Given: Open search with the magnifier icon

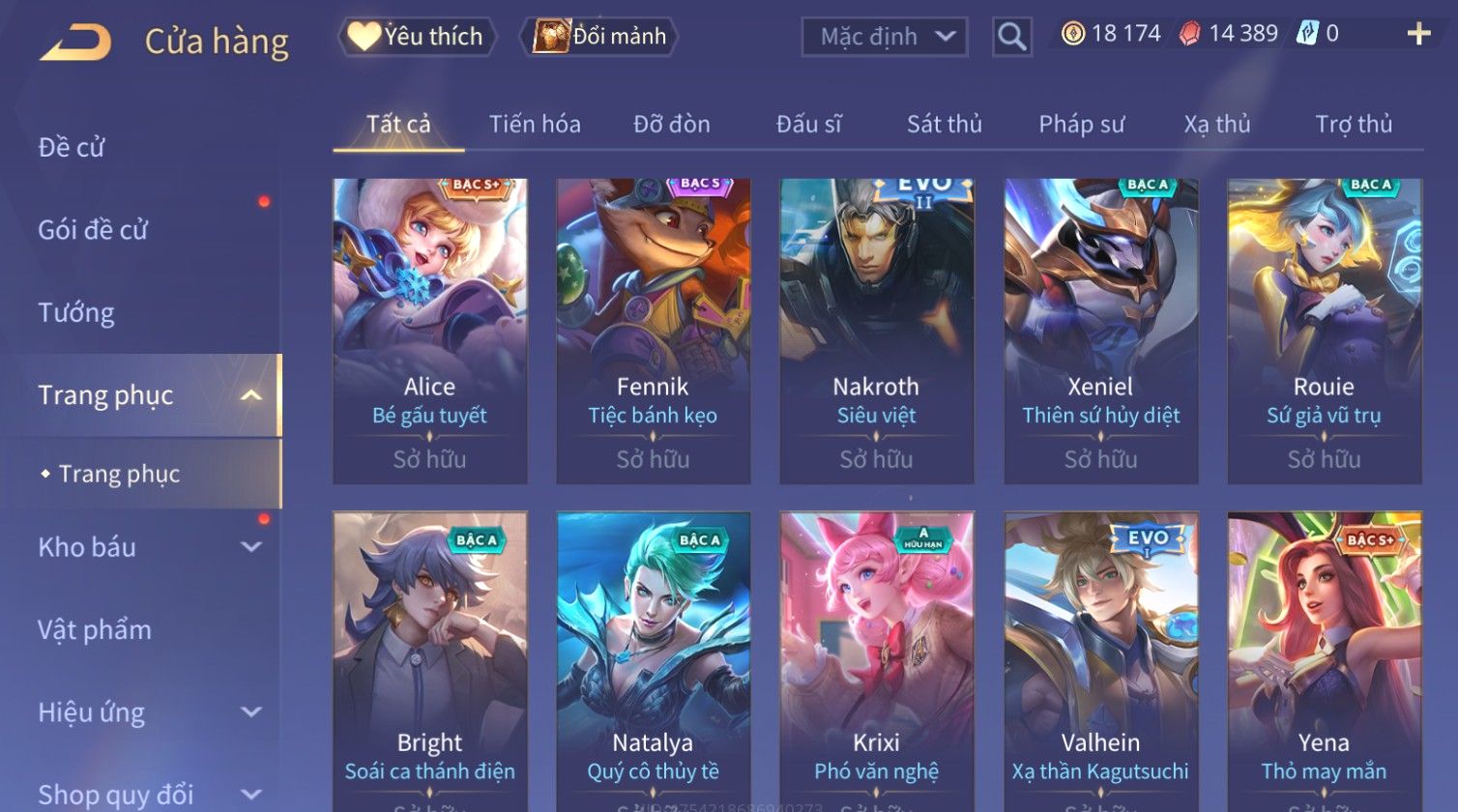Looking at the screenshot, I should click(x=1012, y=37).
